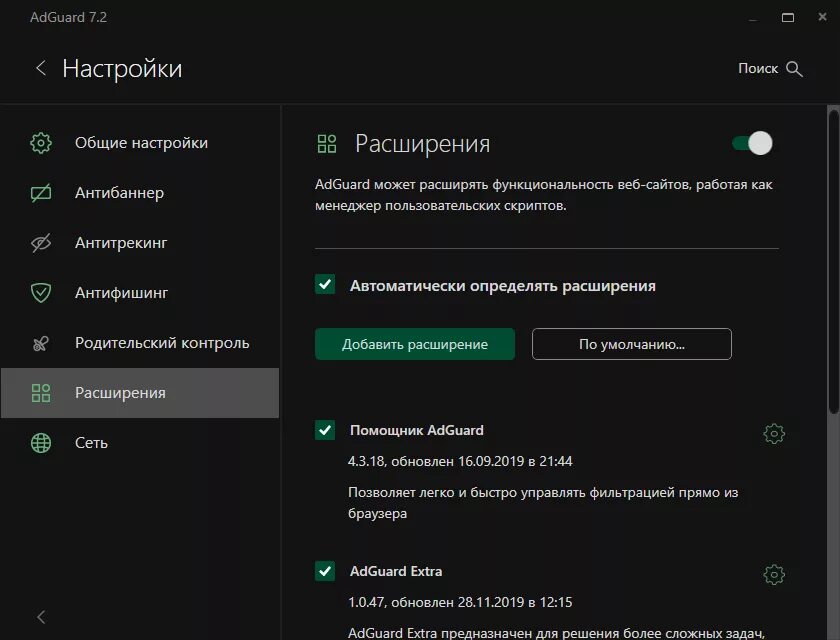Toggle the Расширения module switch off
The image size is (840, 640).
(752, 143)
